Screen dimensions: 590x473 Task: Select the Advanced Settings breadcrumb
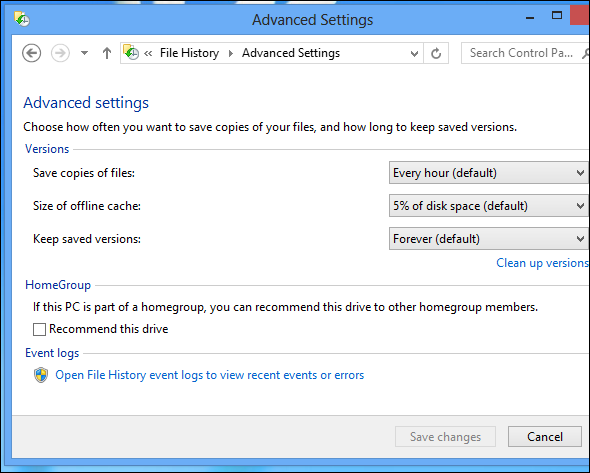pos(291,53)
